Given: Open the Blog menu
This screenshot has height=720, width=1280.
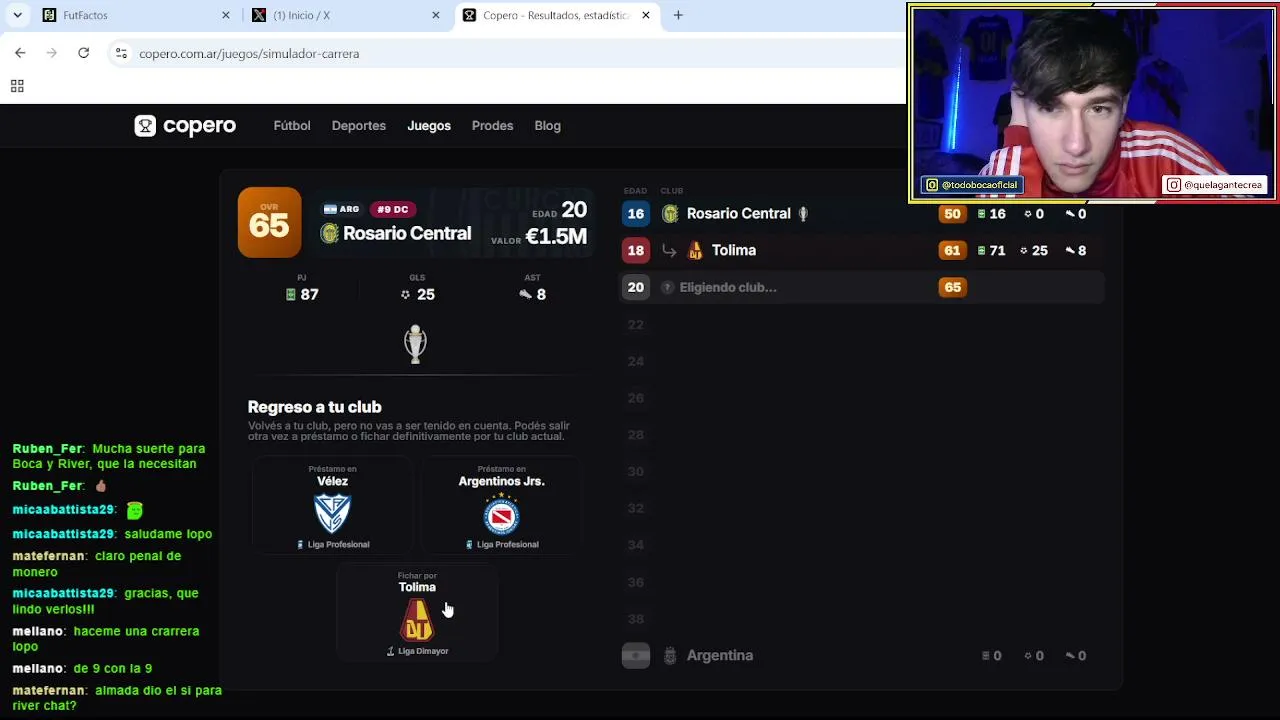Looking at the screenshot, I should coord(547,126).
